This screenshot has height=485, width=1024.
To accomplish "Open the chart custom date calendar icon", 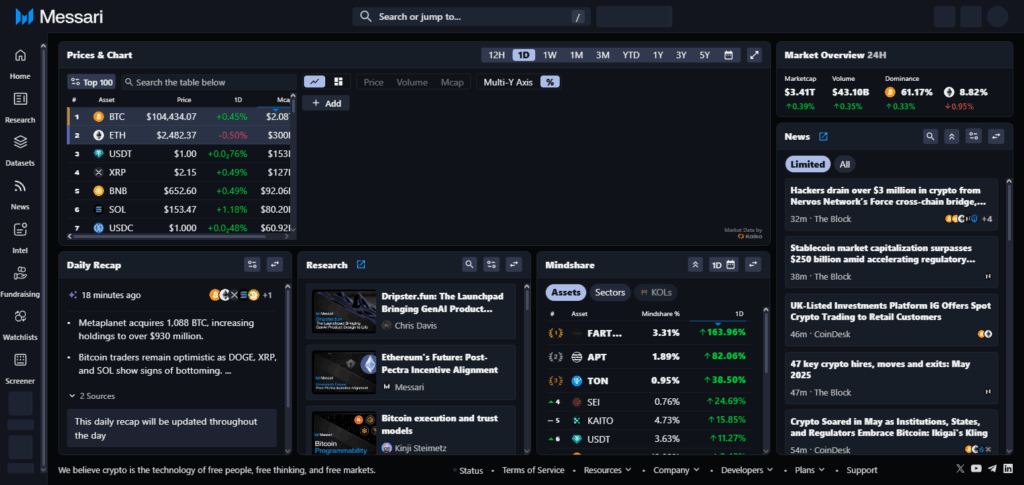I will point(729,55).
